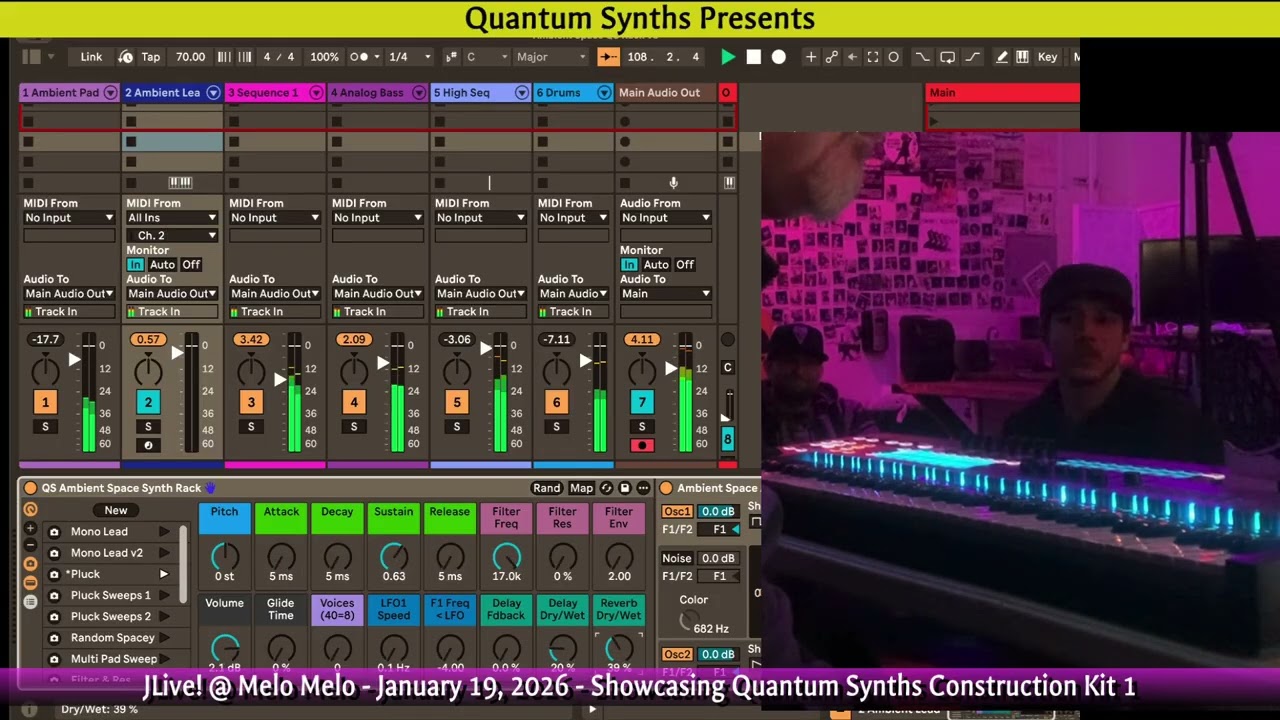Toggle the automation arm icon
Viewport: 1280px width, 720px height.
(x=831, y=57)
